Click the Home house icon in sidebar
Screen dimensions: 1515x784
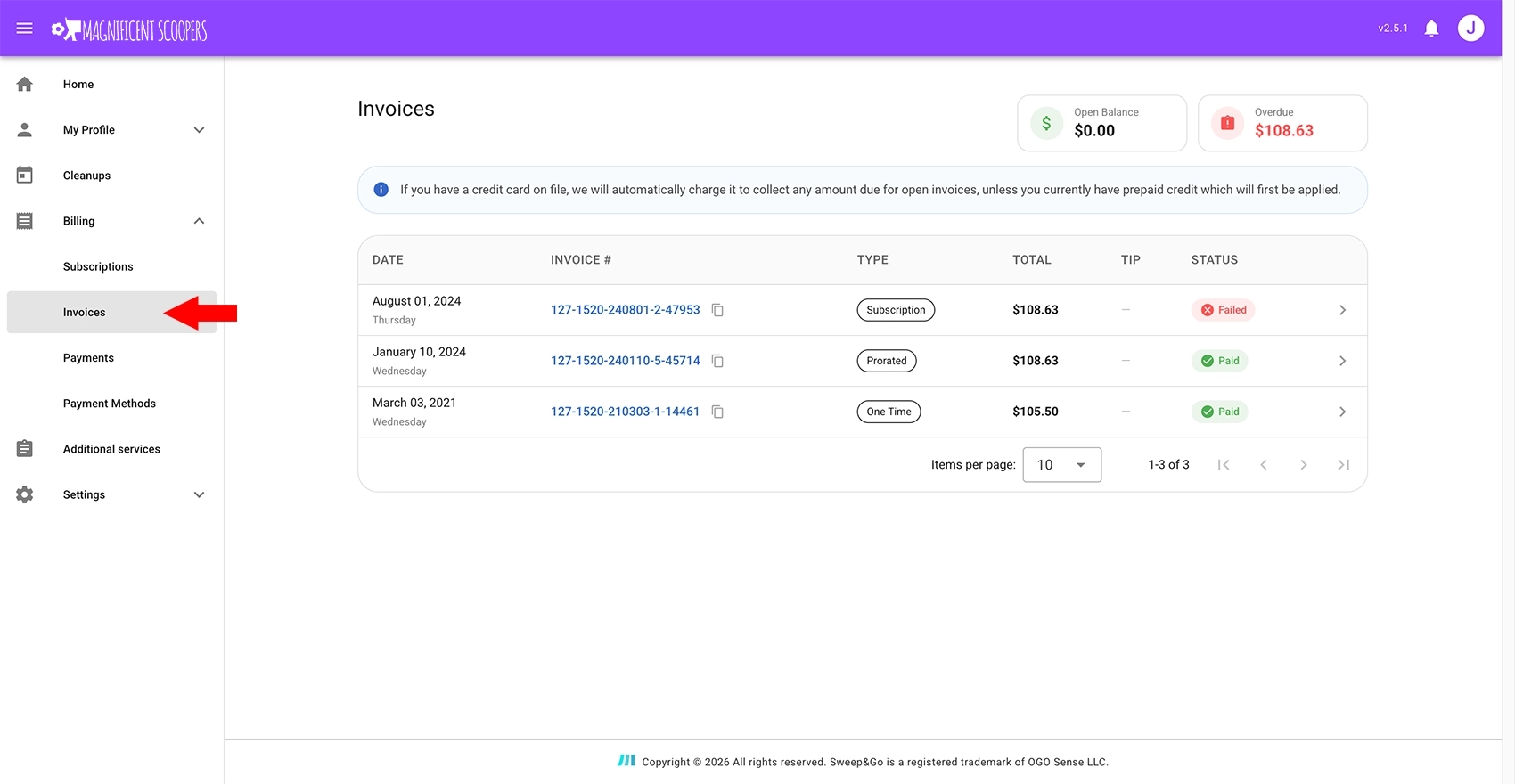(x=25, y=84)
